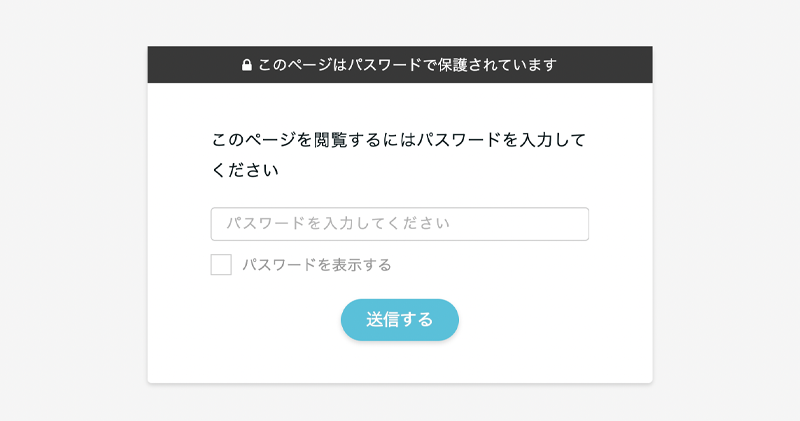Click the password input field
This screenshot has width=800, height=421.
click(399, 224)
